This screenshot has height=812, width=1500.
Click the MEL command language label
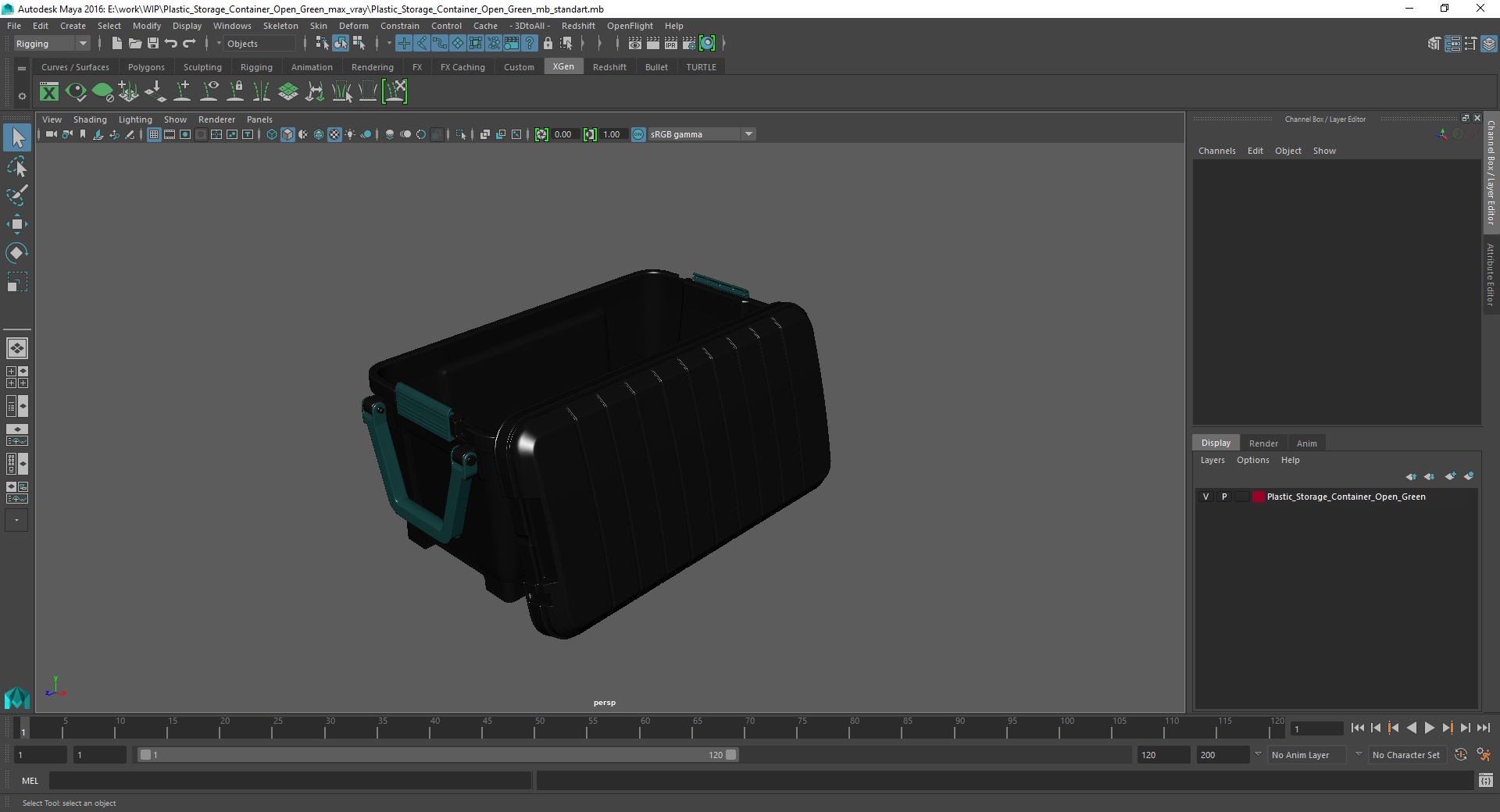[x=30, y=780]
